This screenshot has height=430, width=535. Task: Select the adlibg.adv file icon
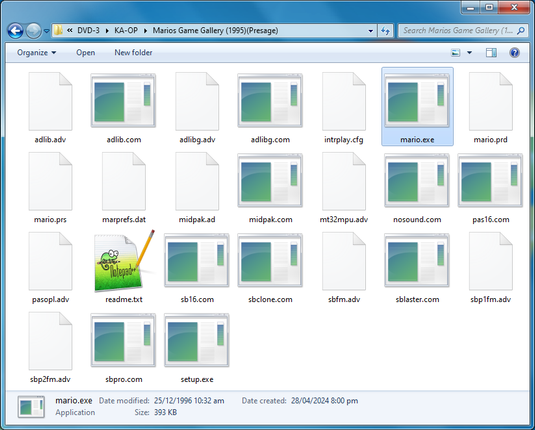click(197, 101)
